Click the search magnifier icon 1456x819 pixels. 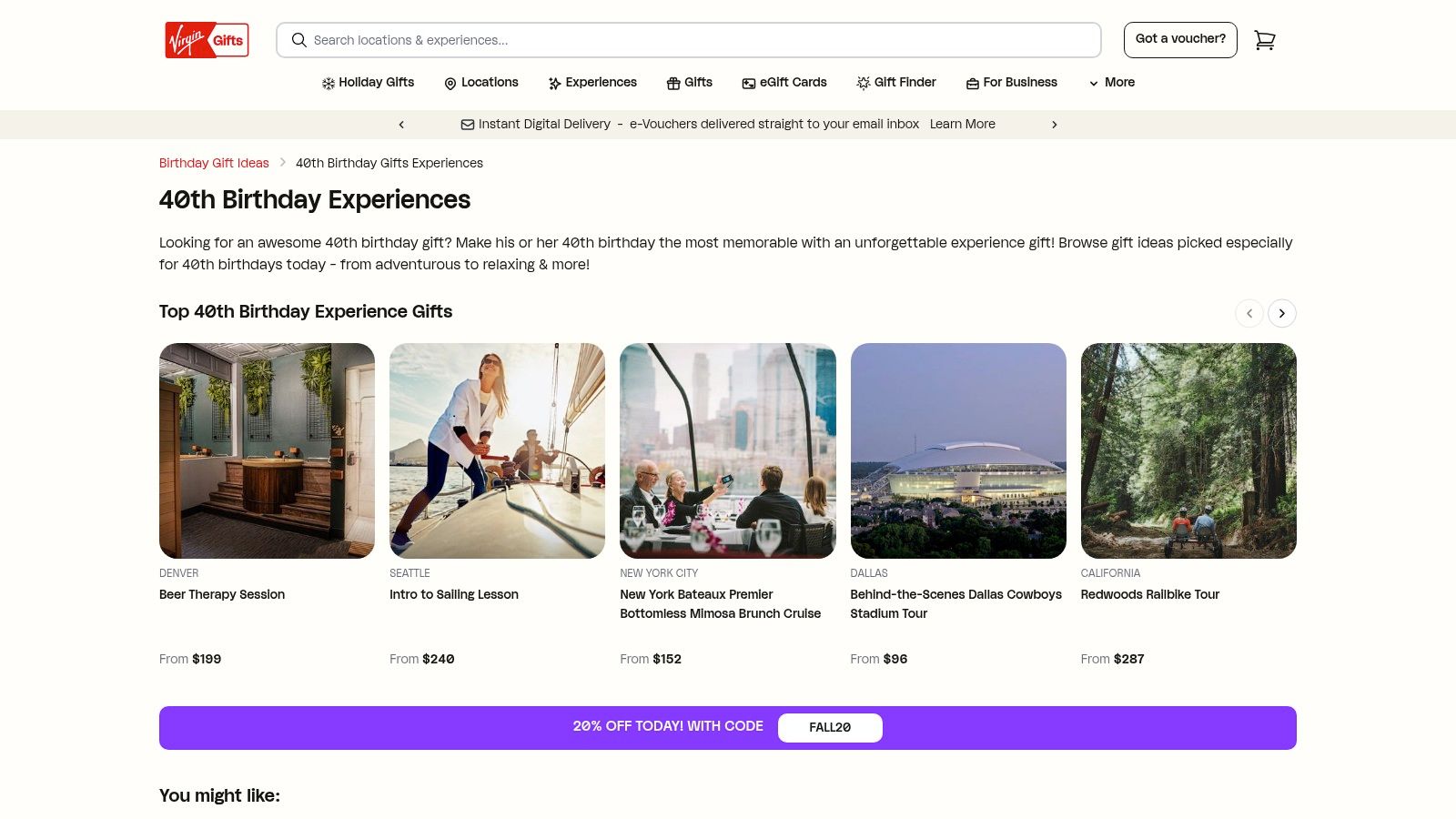tap(298, 40)
